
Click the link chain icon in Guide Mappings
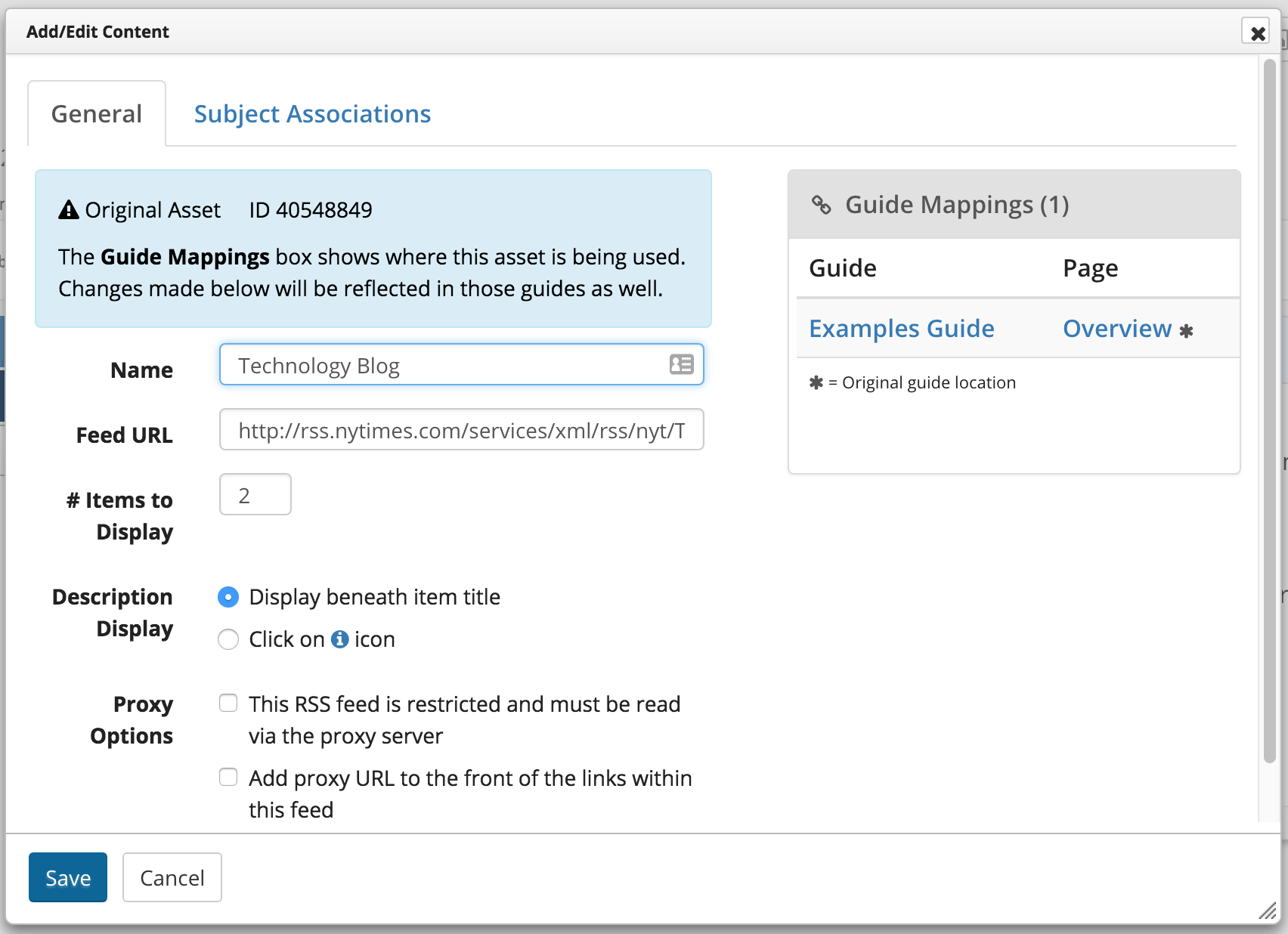[821, 205]
